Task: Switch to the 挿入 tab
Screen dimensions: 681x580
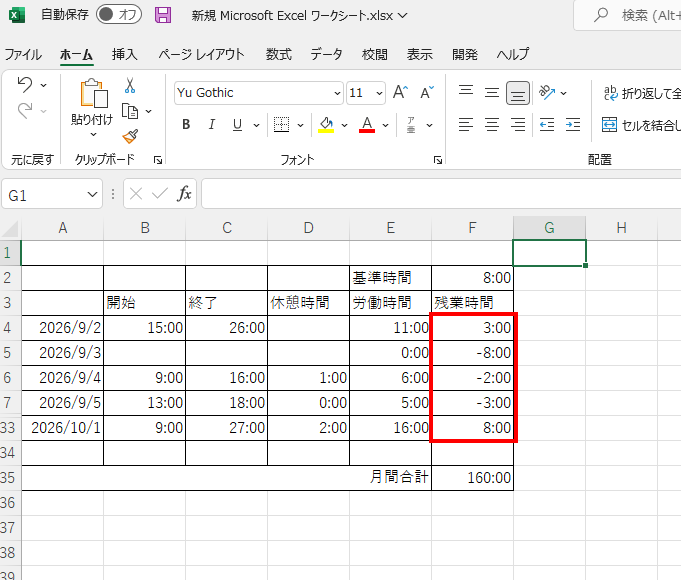Action: [125, 54]
